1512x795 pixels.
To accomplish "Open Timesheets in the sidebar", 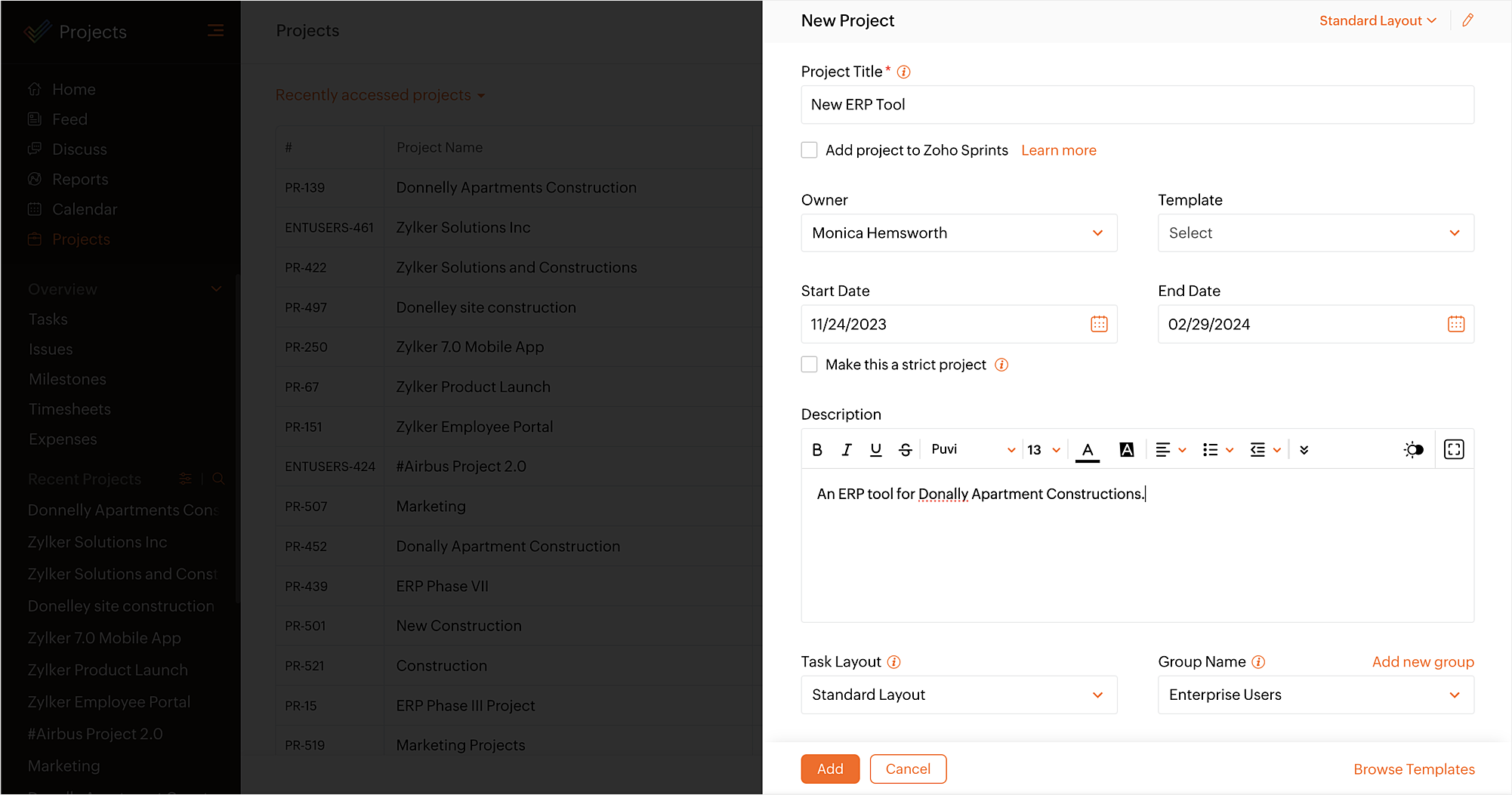I will point(69,409).
